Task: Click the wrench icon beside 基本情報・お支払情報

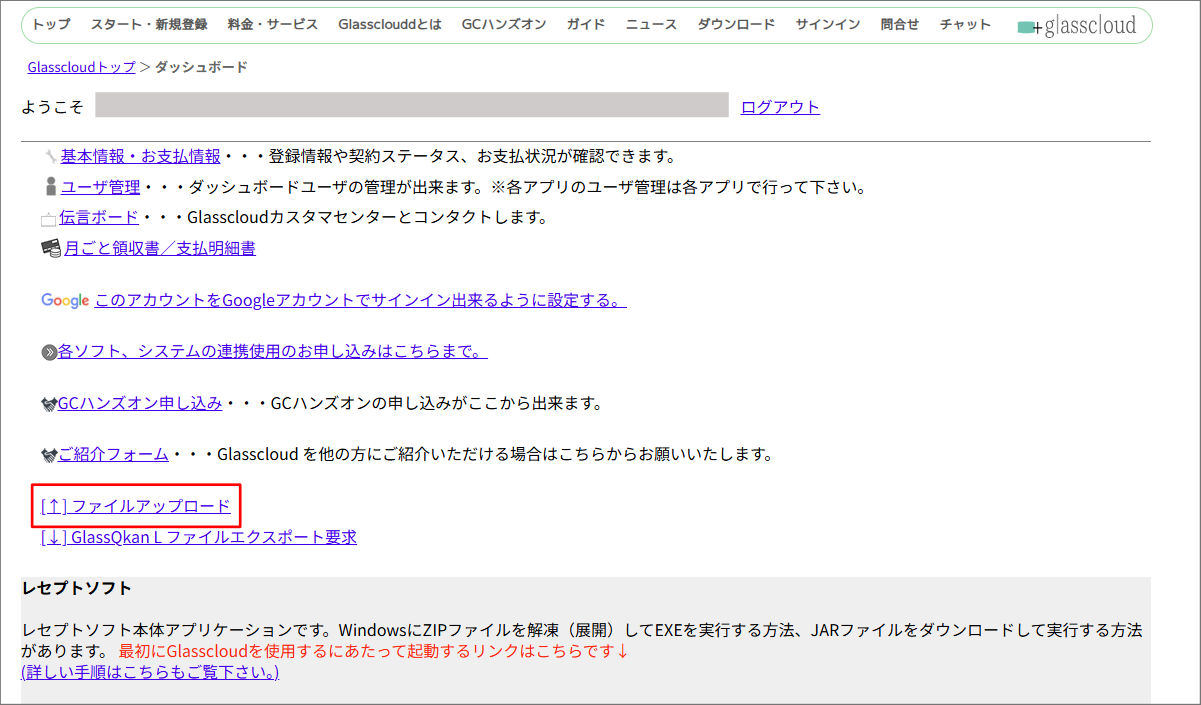Action: click(50, 155)
